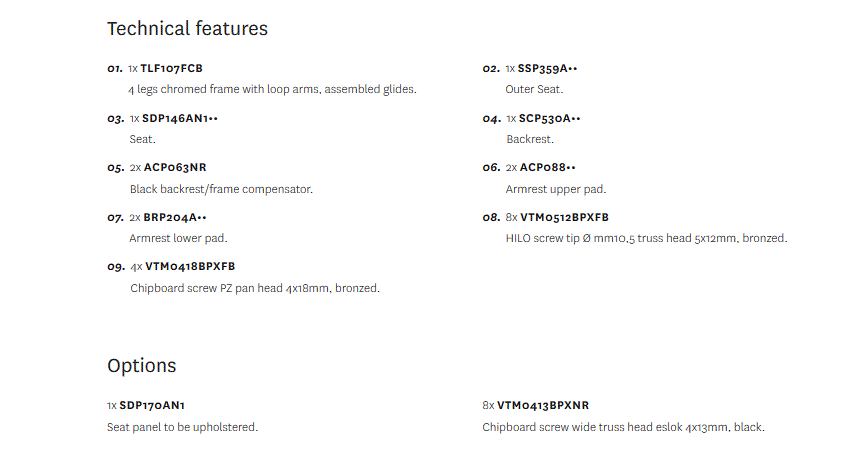Click the Options heading
855x472 pixels.
tap(141, 366)
